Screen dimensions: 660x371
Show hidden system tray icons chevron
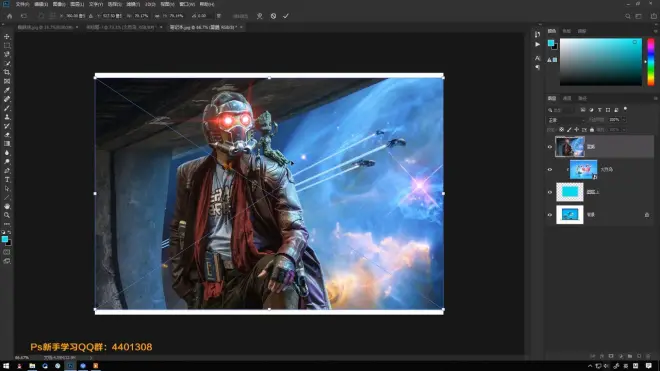click(x=590, y=366)
